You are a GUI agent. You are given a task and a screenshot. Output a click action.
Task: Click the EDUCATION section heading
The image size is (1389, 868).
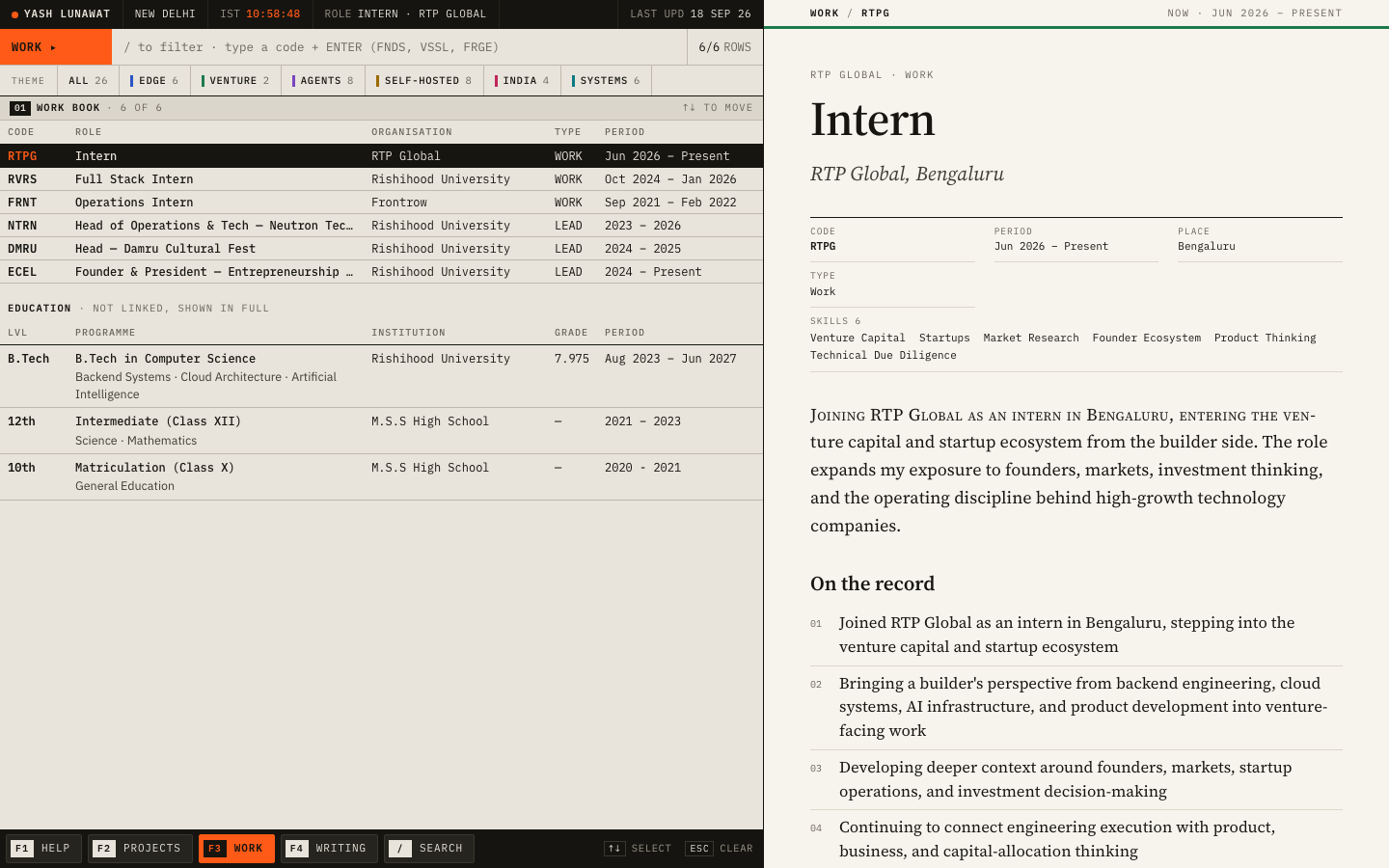click(40, 309)
